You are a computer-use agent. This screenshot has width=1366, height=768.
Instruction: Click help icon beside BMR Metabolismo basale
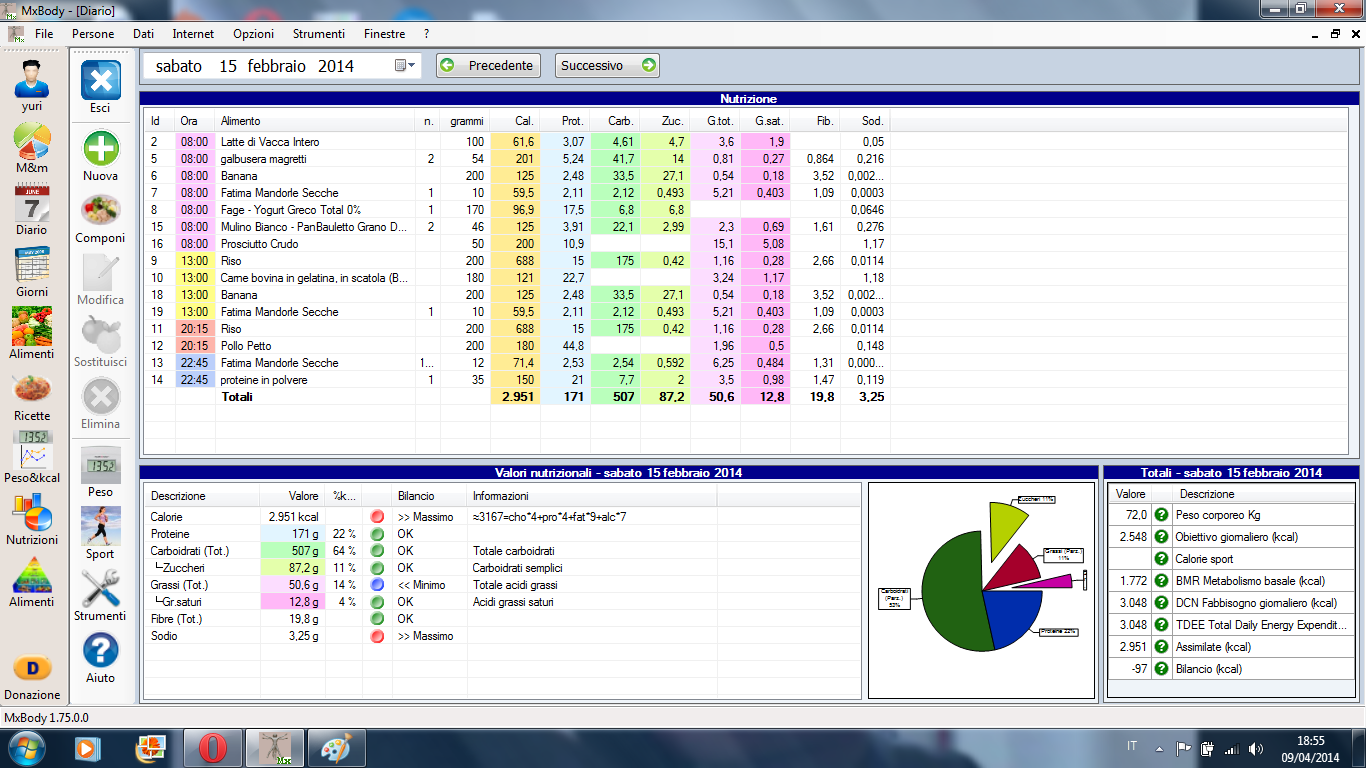[1161, 581]
